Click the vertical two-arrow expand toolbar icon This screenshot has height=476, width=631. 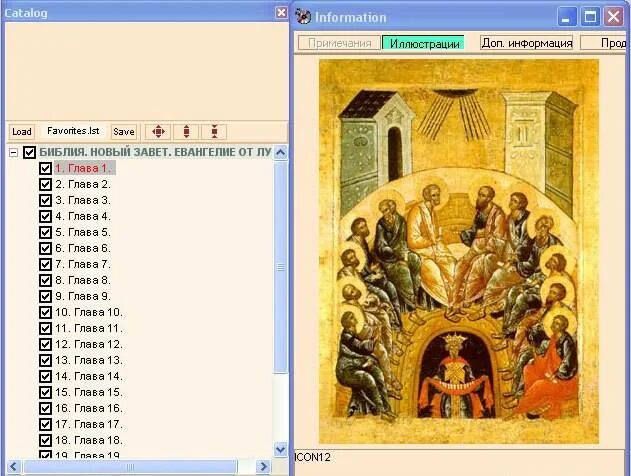(186, 132)
